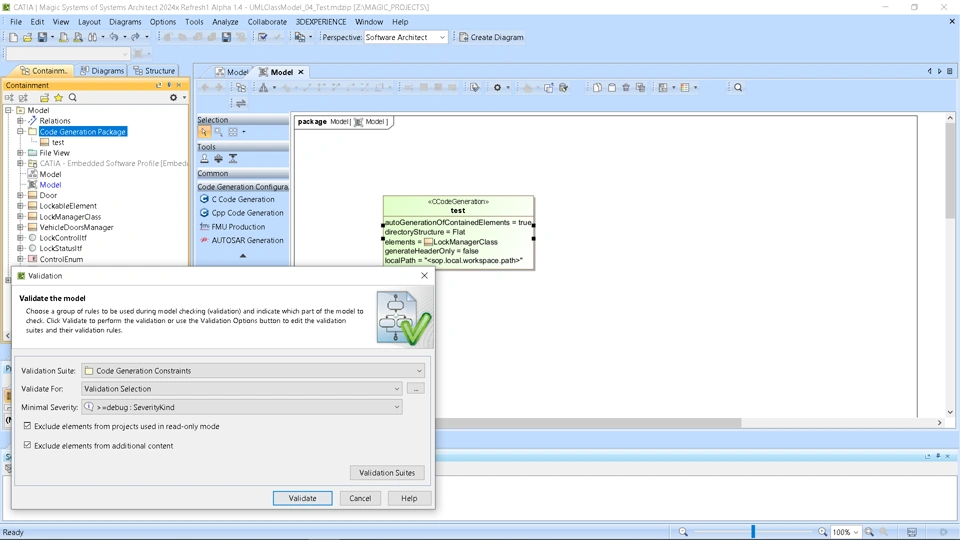Screen dimensions: 960x540
Task: Click the Validation checkbox icon in main toolbar
Action: (x=263, y=37)
